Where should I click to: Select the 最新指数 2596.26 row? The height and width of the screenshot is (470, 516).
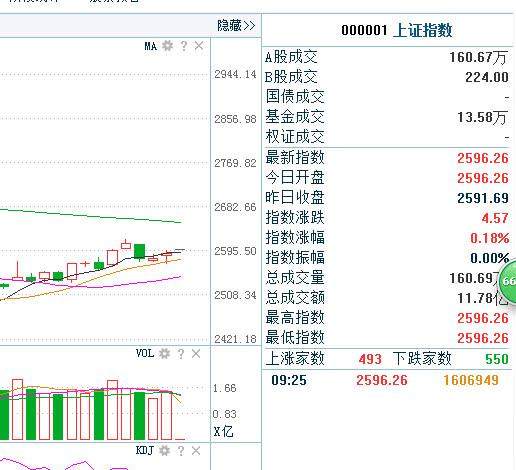coord(387,158)
